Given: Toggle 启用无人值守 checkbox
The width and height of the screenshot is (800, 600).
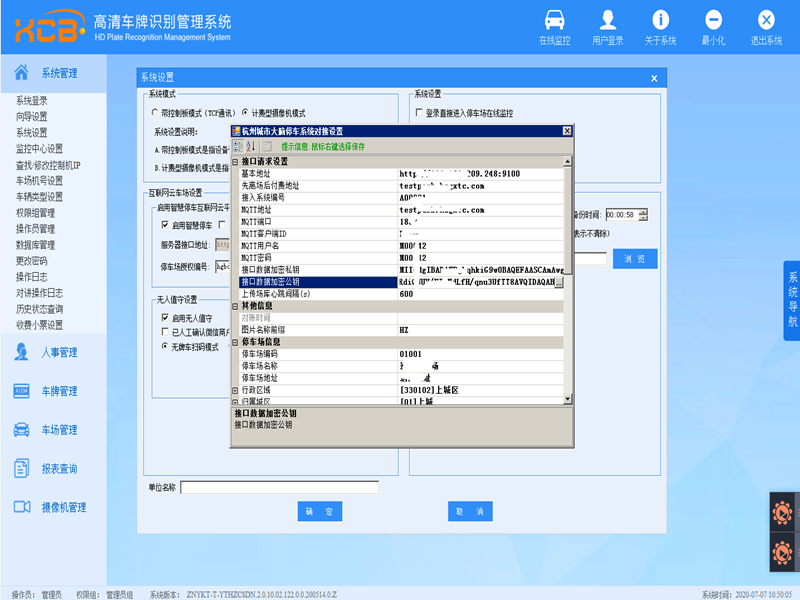Looking at the screenshot, I should point(166,318).
